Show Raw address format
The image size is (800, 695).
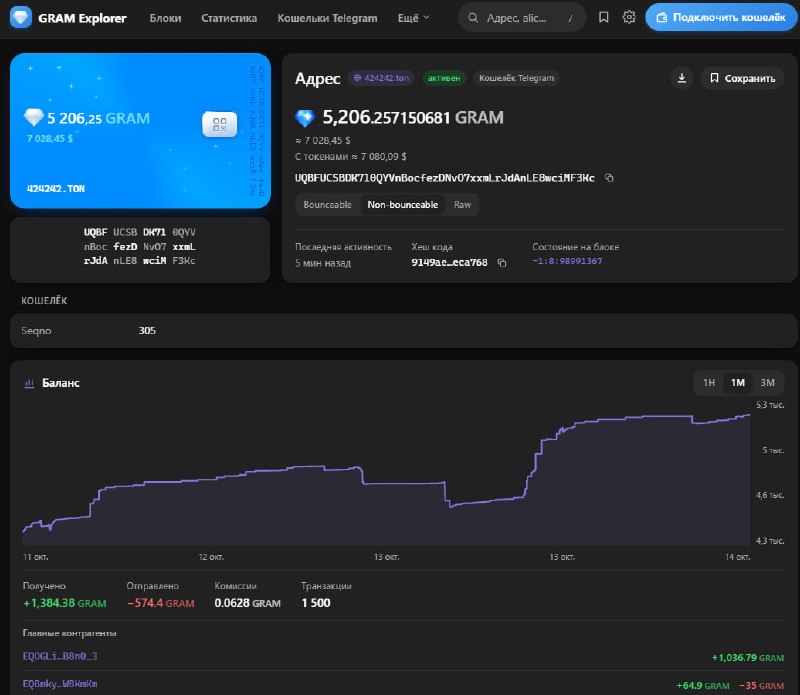[x=462, y=205]
